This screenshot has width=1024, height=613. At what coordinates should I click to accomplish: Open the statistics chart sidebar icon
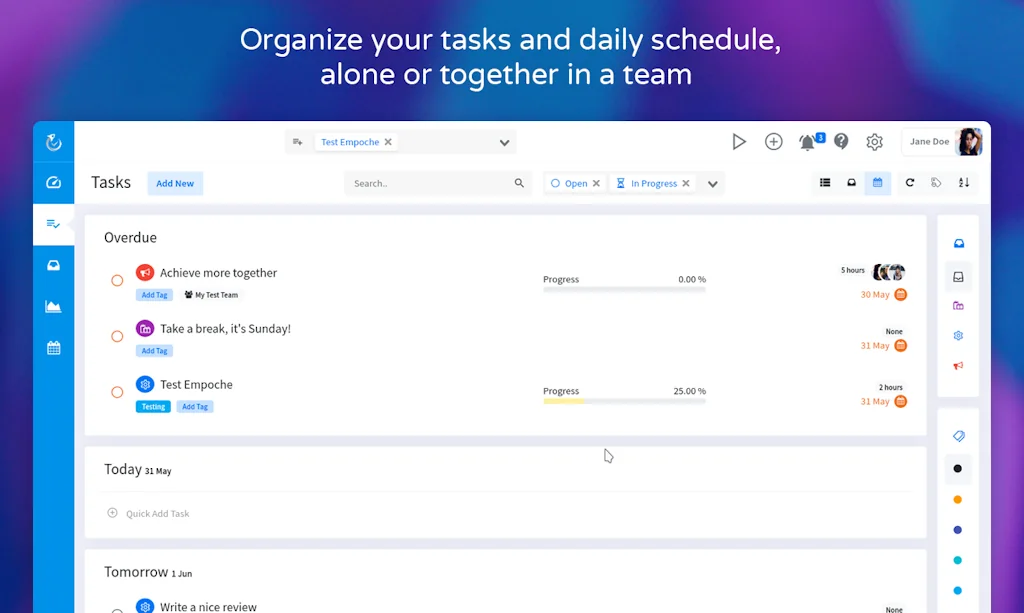click(x=54, y=307)
